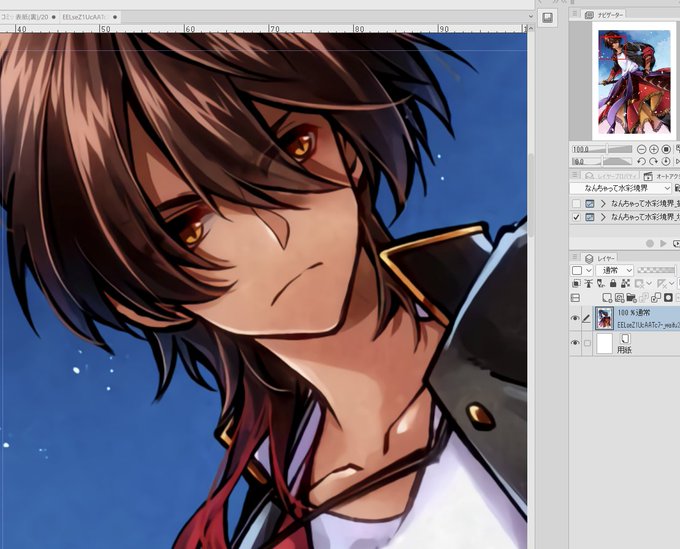This screenshot has width=680, height=549.
Task: Click transfer to lower layer icon
Action: click(x=644, y=297)
